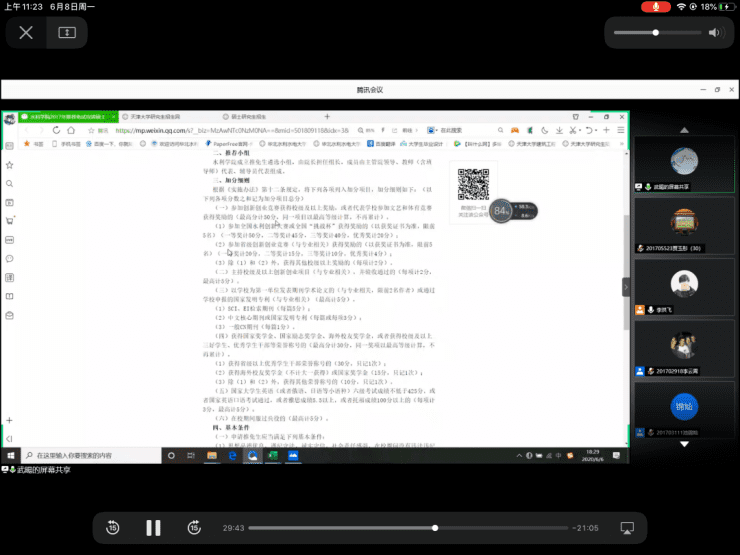Pause the video playback

153,527
